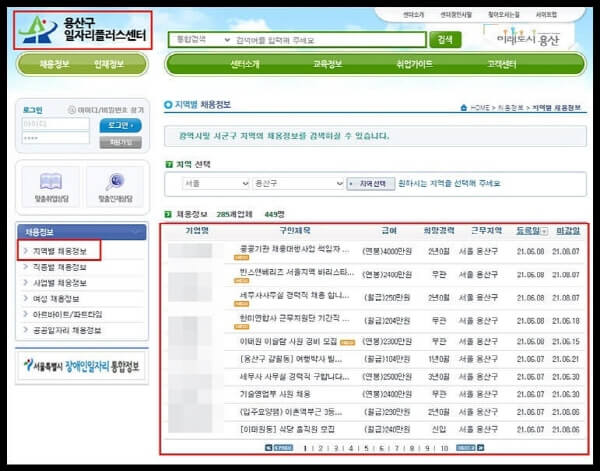Open job listing 세무사사무실 경력직 채용

[x=294, y=295]
